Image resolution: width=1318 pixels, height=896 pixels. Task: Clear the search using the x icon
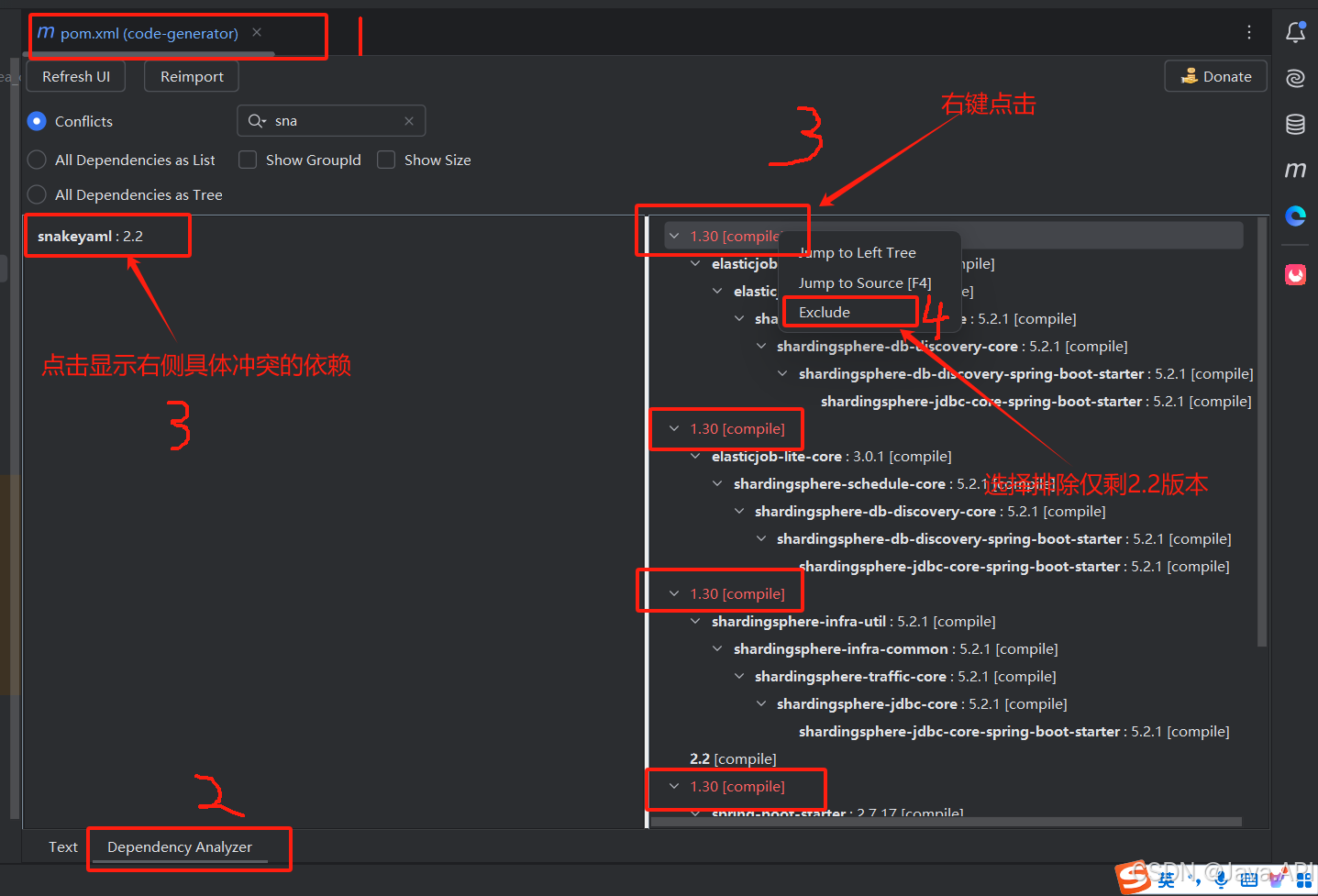pyautogui.click(x=409, y=120)
